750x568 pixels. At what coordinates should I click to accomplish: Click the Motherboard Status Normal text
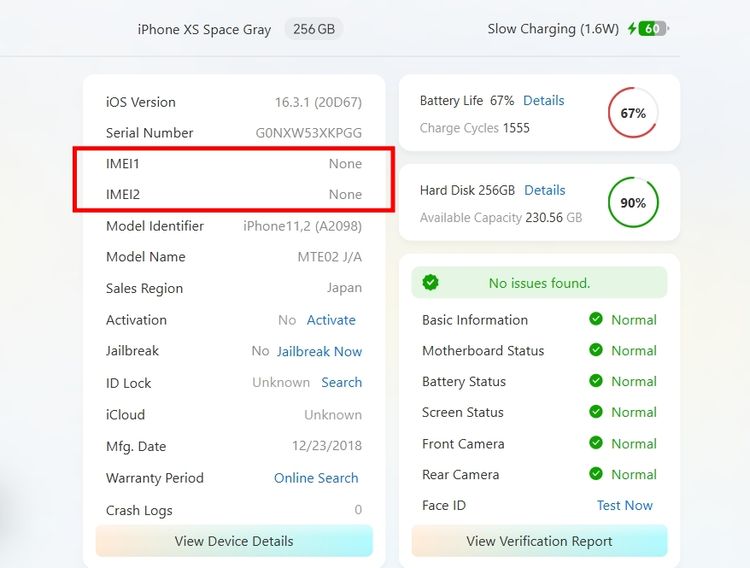point(634,351)
